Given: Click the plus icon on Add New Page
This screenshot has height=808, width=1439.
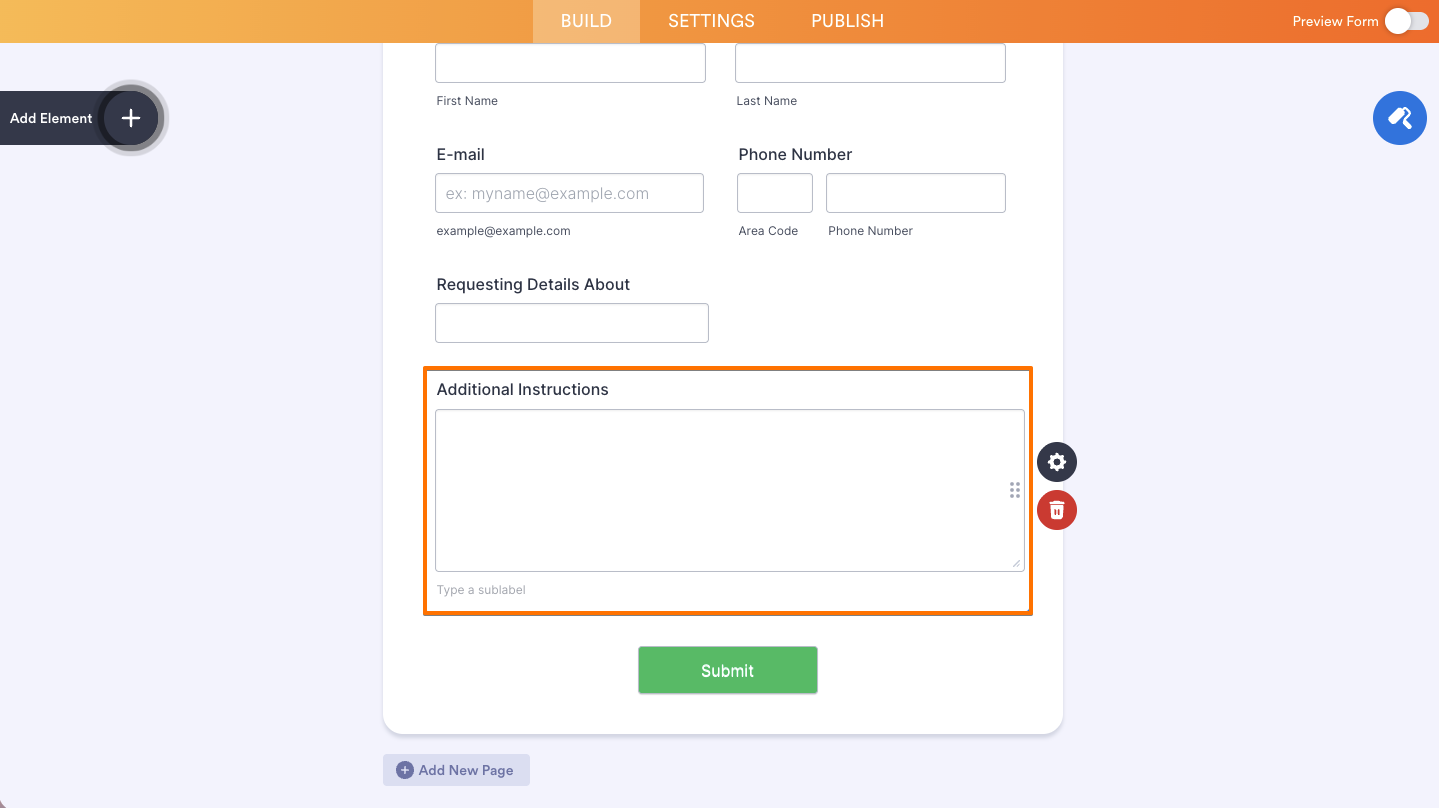Looking at the screenshot, I should pyautogui.click(x=403, y=769).
